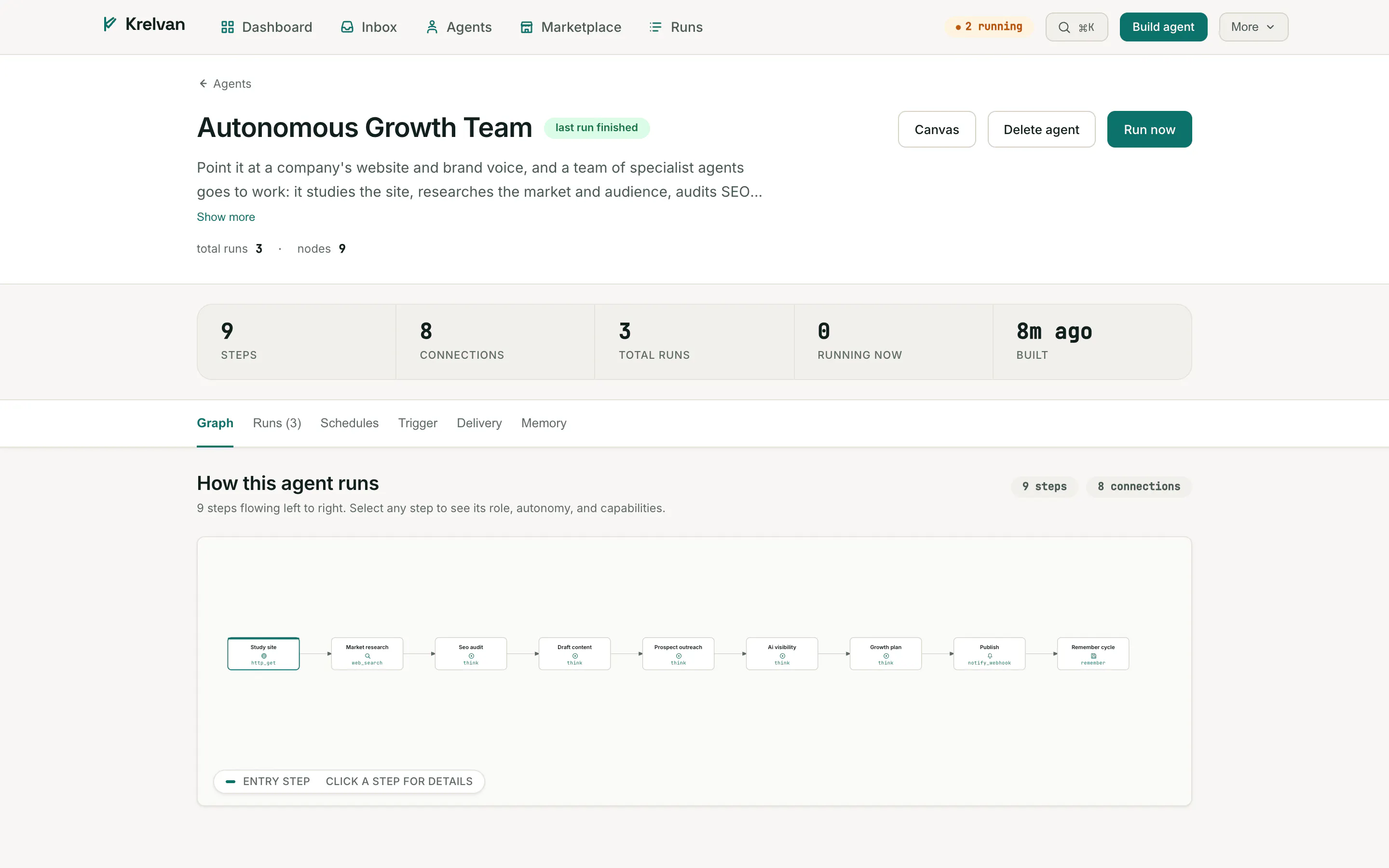Open Runs via the list icon
Screen dimensions: 1389x868
(x=655, y=27)
